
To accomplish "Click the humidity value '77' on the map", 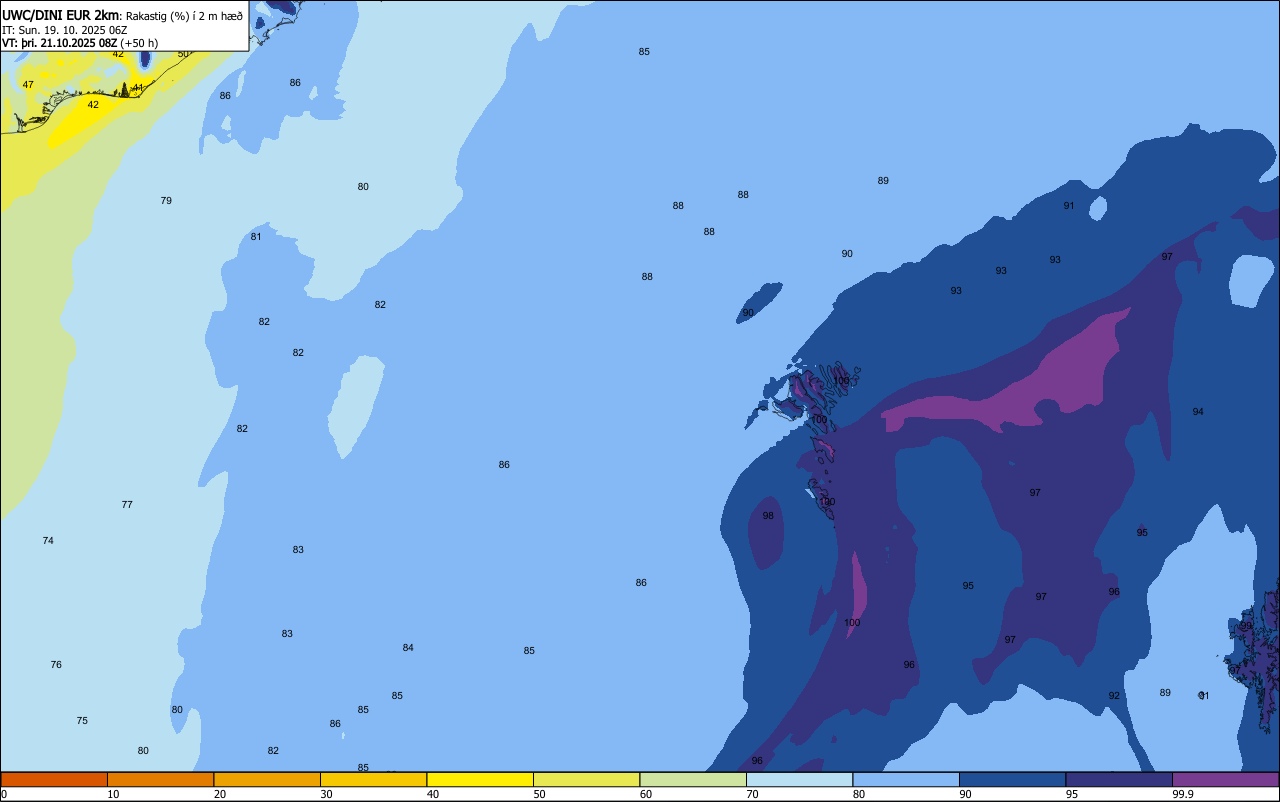I will click(x=127, y=504).
